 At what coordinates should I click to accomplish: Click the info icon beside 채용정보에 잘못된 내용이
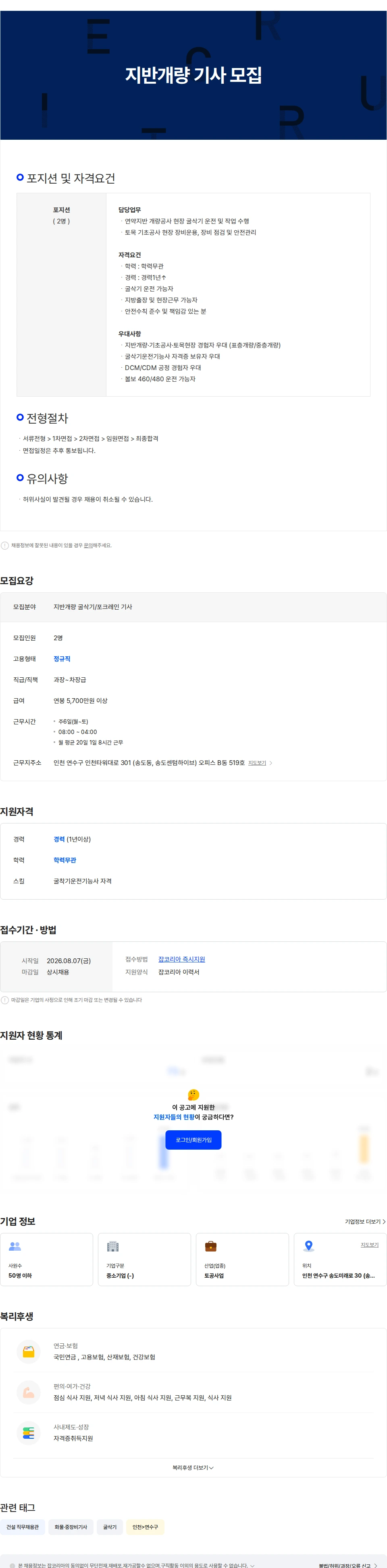click(5, 545)
